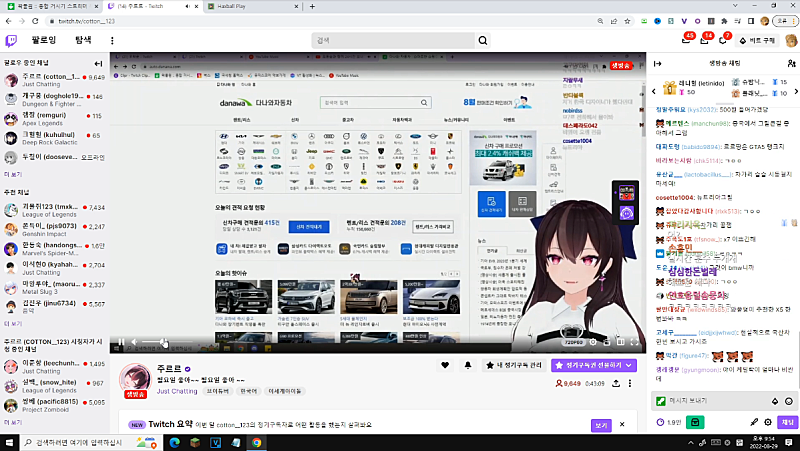800x451 pixels.
Task: Click the Twitch home logo
Action: (12, 40)
